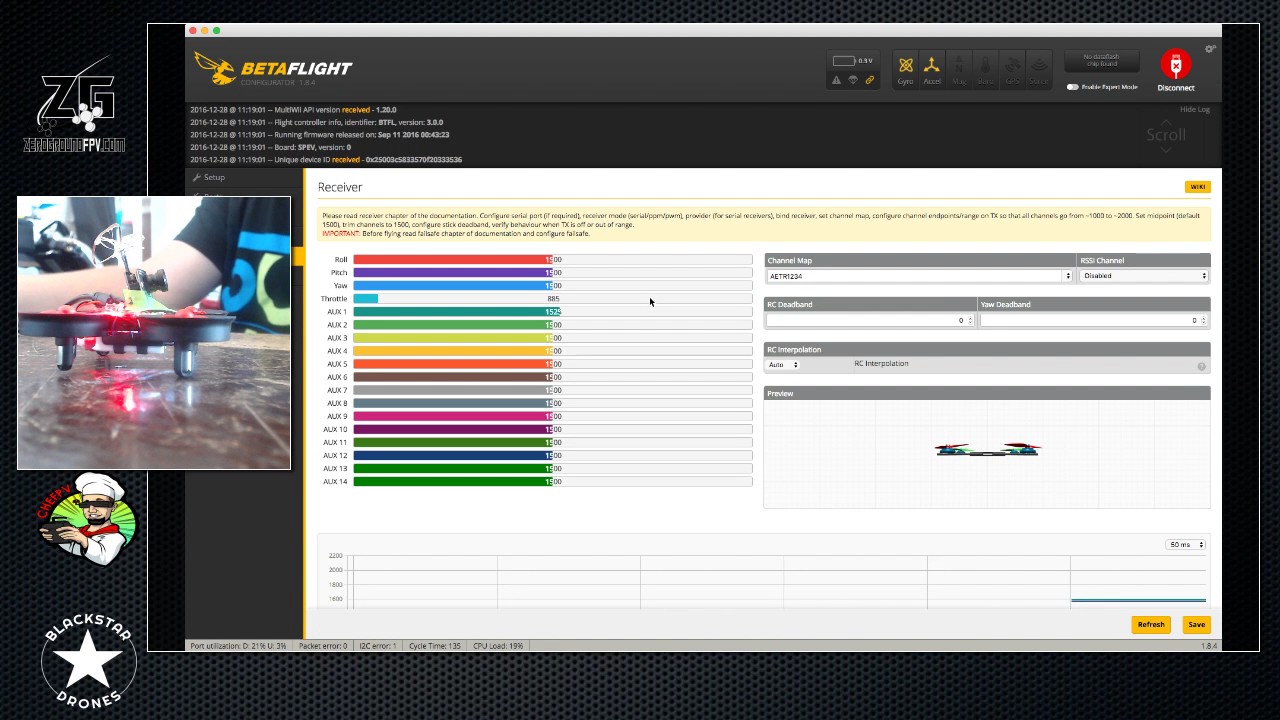Click the Betaflight bee logo
Viewport: 1280px width, 720px height.
pyautogui.click(x=214, y=69)
